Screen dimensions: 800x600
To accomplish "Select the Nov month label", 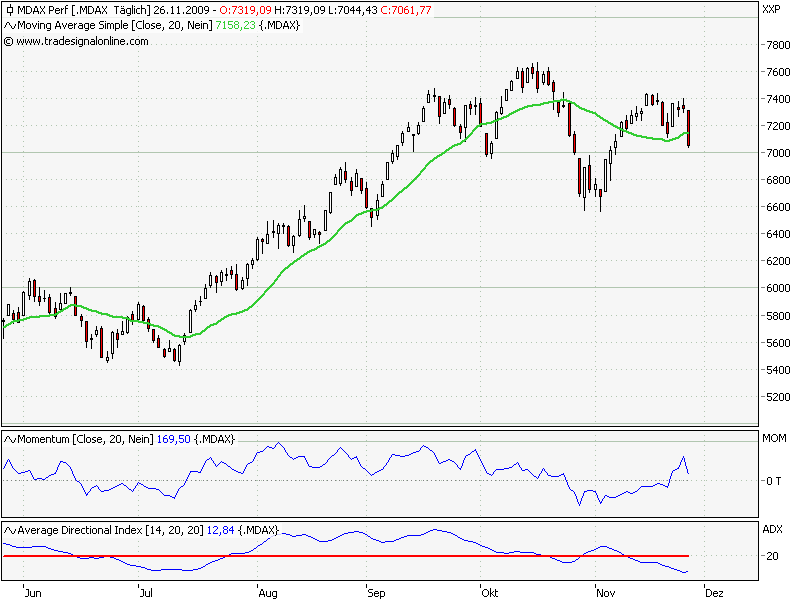I will point(605,592).
